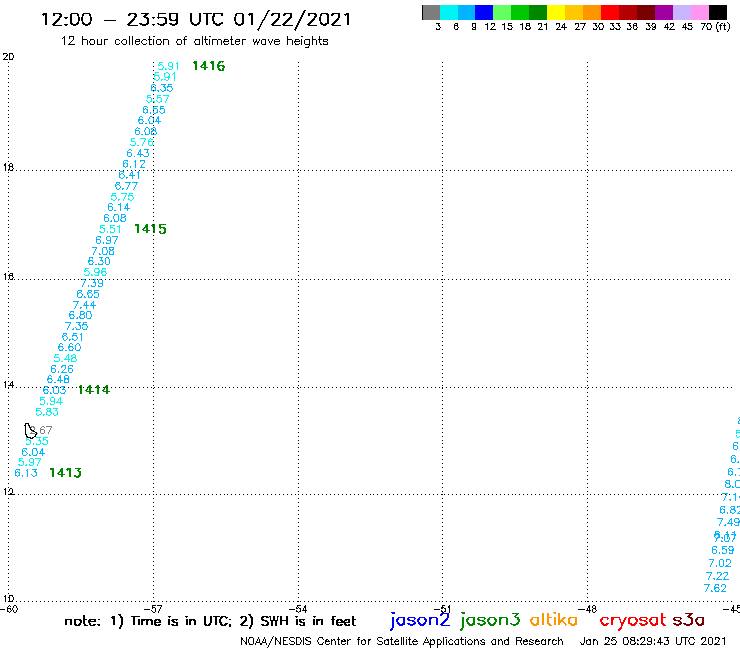This screenshot has height=650, width=740.
Task: Click the wave height value 6.80
Action: pos(80,315)
